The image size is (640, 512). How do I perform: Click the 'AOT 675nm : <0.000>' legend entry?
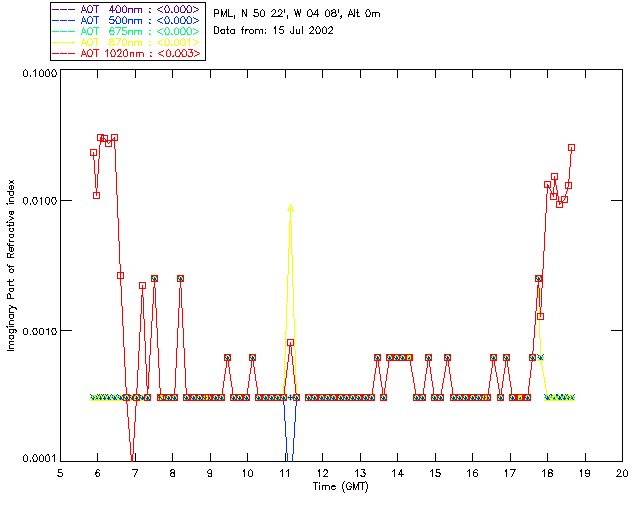[127, 31]
